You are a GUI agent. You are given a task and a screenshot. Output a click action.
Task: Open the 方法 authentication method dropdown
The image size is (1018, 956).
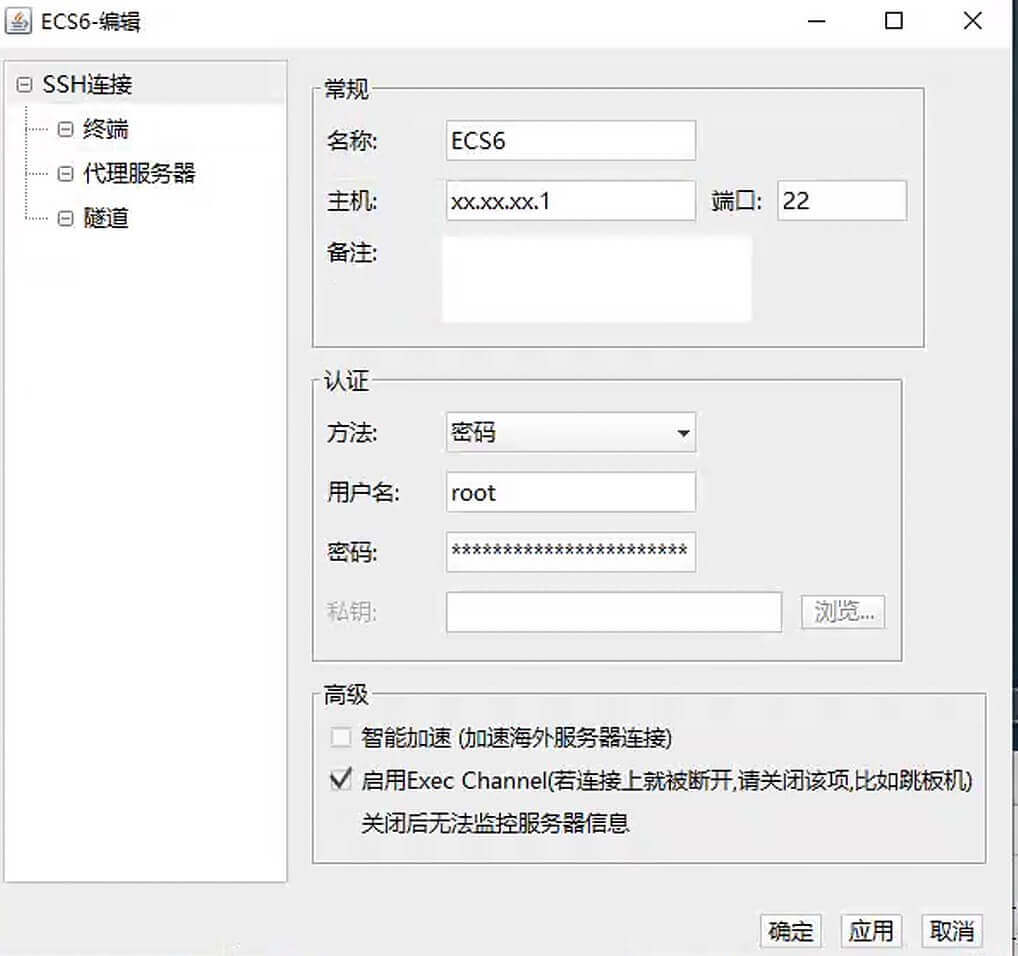(570, 433)
